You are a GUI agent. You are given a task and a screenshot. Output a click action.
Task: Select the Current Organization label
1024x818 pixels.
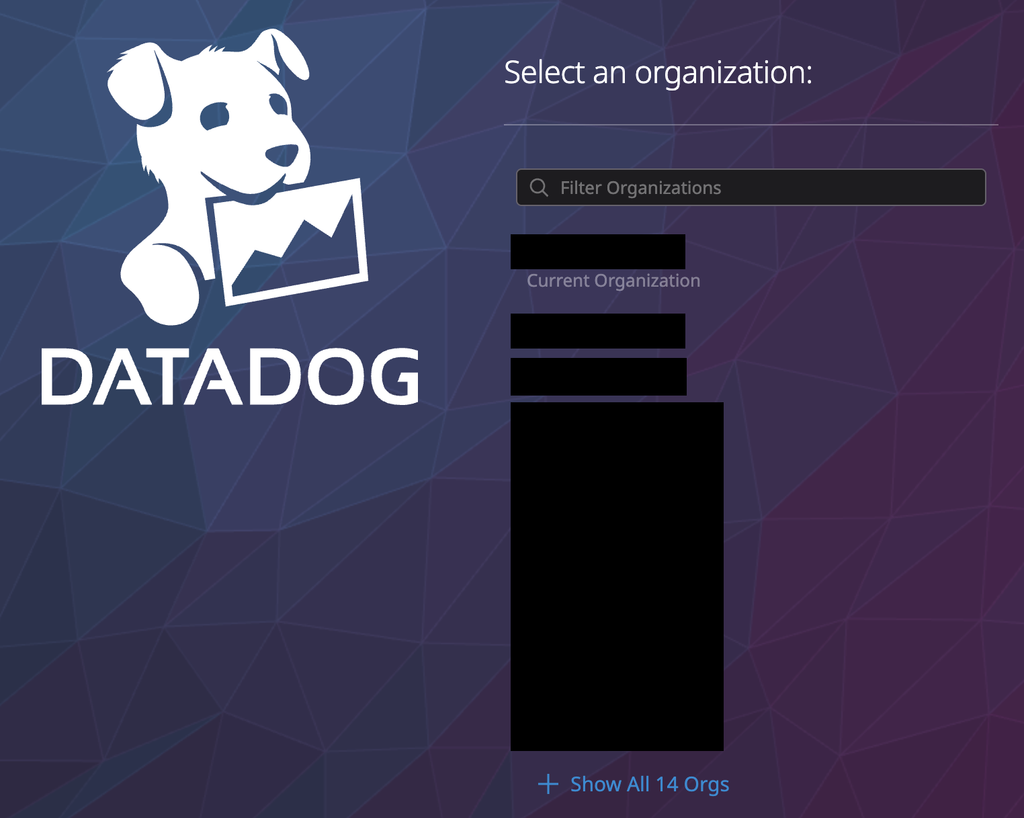coord(613,281)
